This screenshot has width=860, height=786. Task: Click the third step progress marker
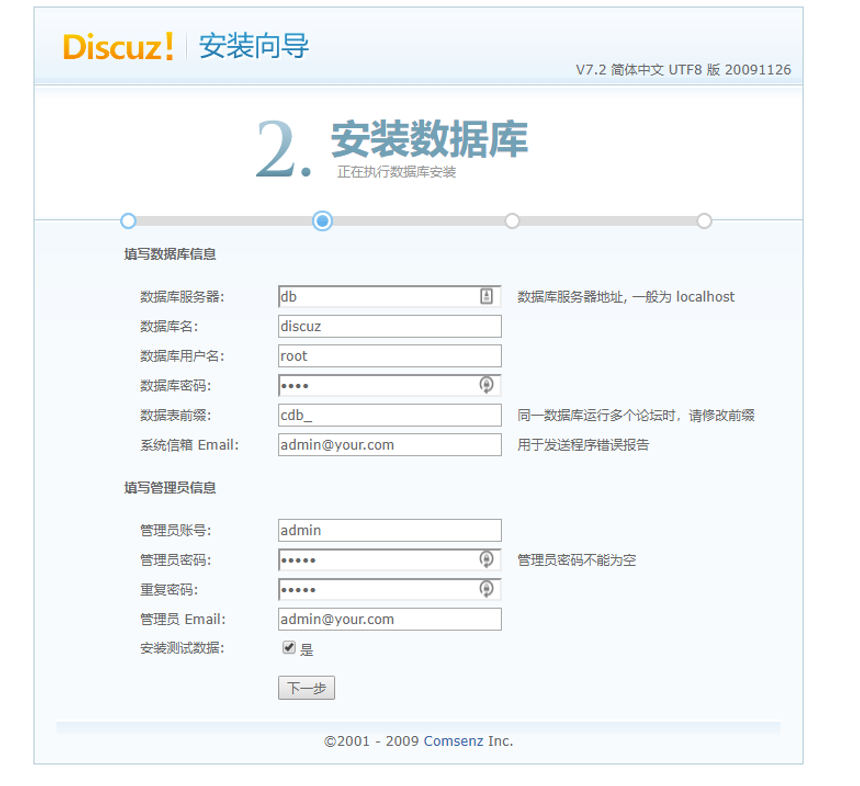point(512,221)
